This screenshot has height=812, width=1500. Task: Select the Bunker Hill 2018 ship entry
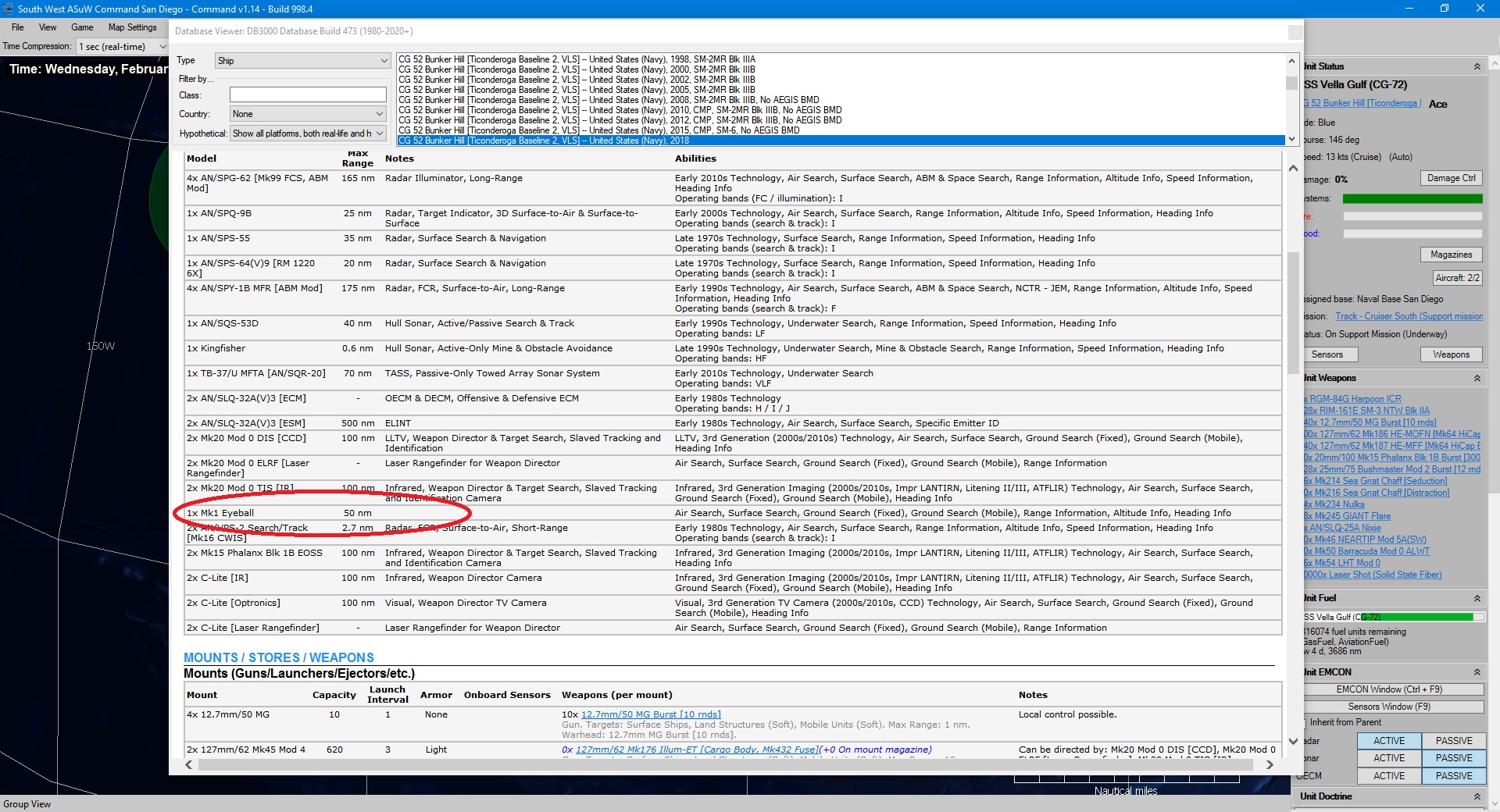tap(841, 141)
